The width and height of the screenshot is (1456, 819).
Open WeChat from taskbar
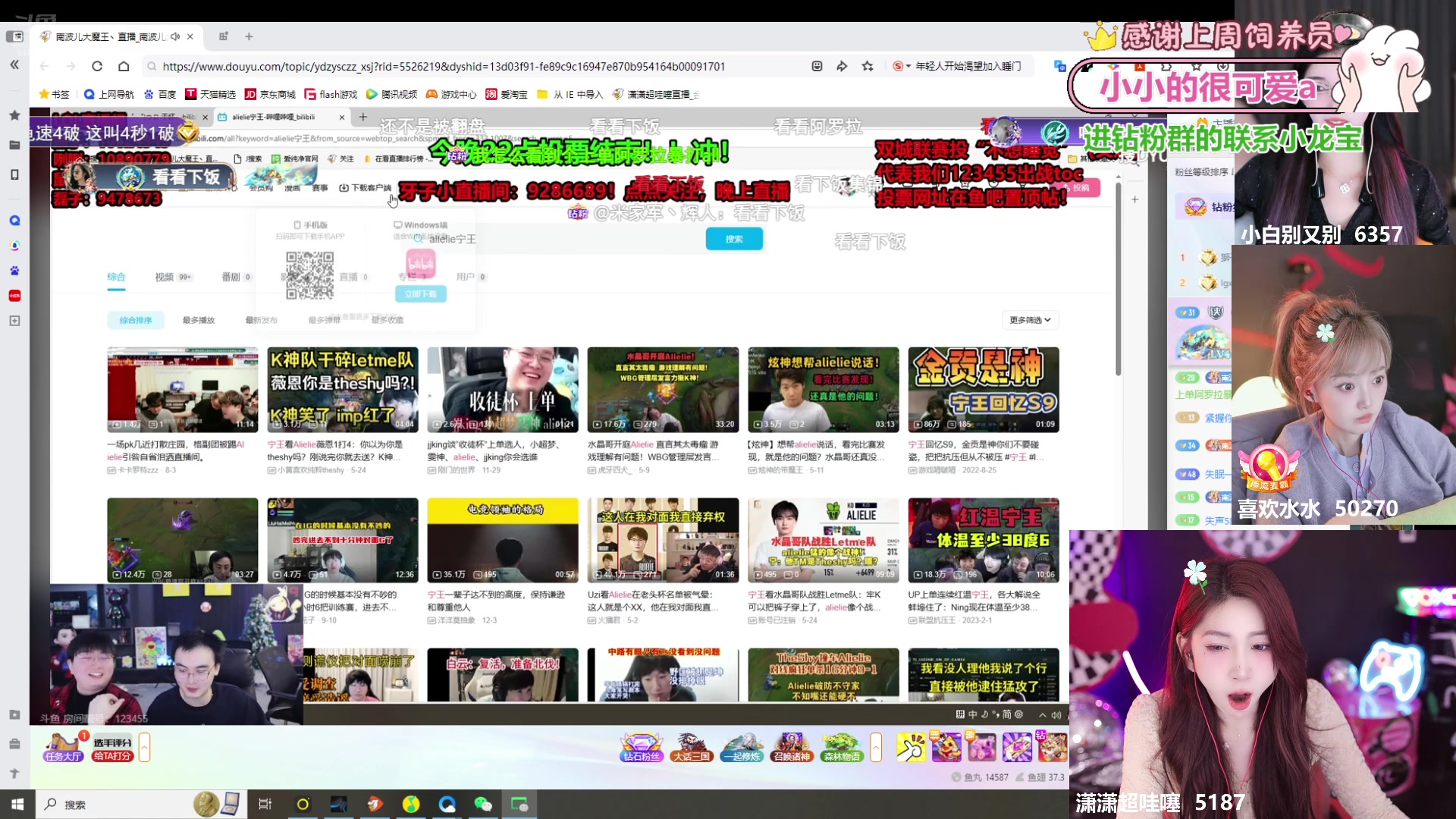point(483,804)
